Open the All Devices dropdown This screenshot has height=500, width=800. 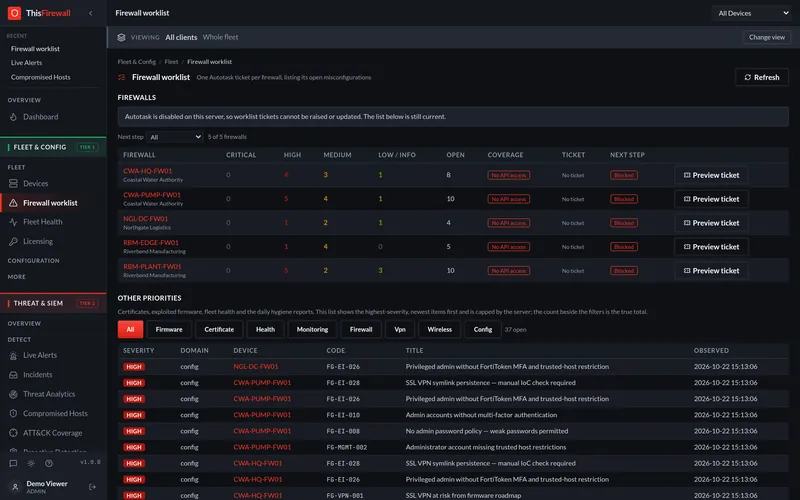point(753,13)
